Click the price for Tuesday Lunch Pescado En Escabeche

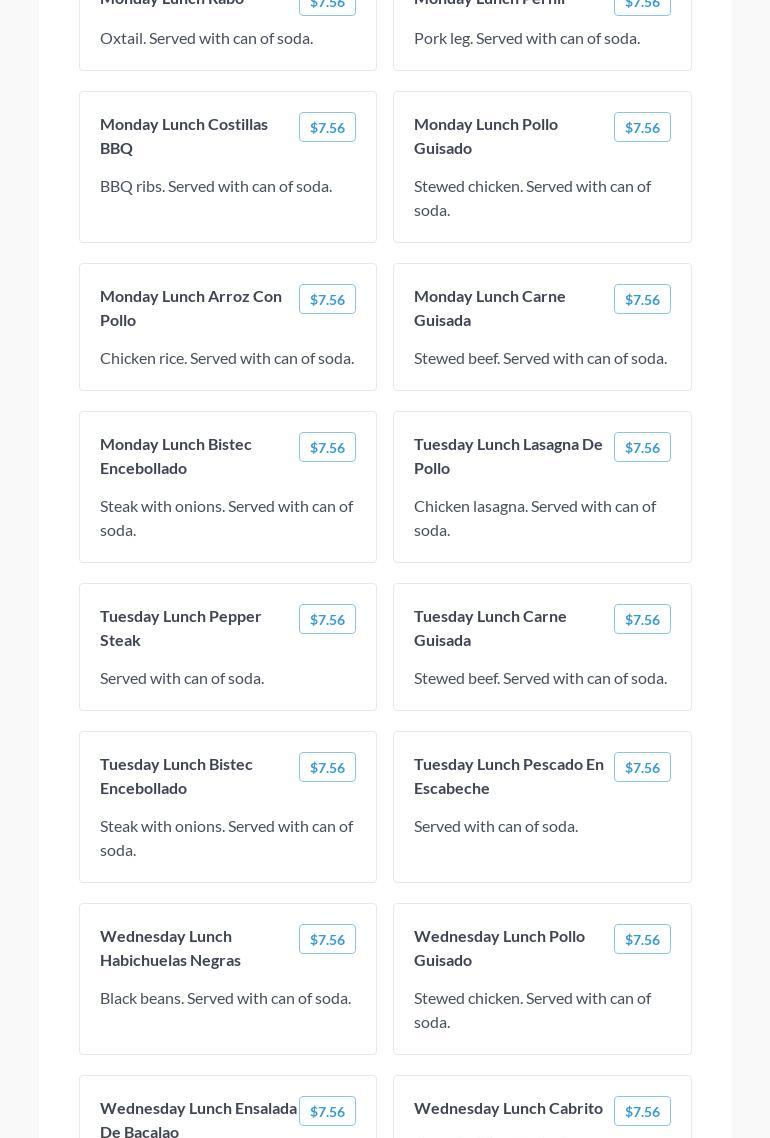coord(642,767)
